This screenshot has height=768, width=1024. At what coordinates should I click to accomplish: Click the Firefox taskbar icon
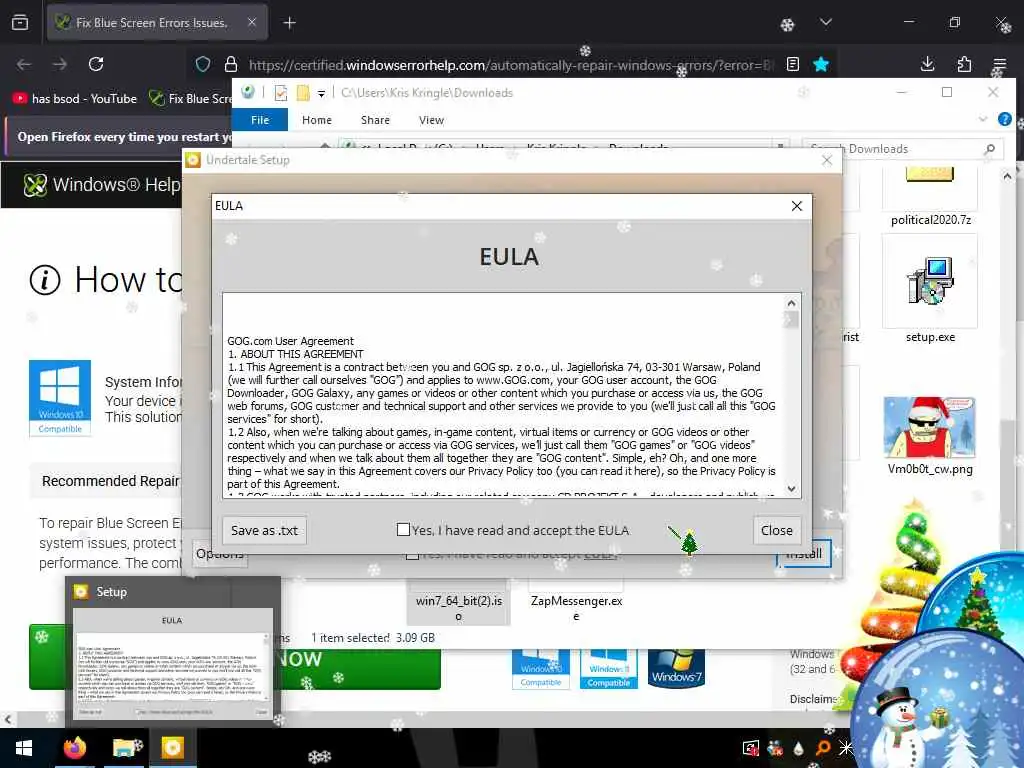point(75,748)
